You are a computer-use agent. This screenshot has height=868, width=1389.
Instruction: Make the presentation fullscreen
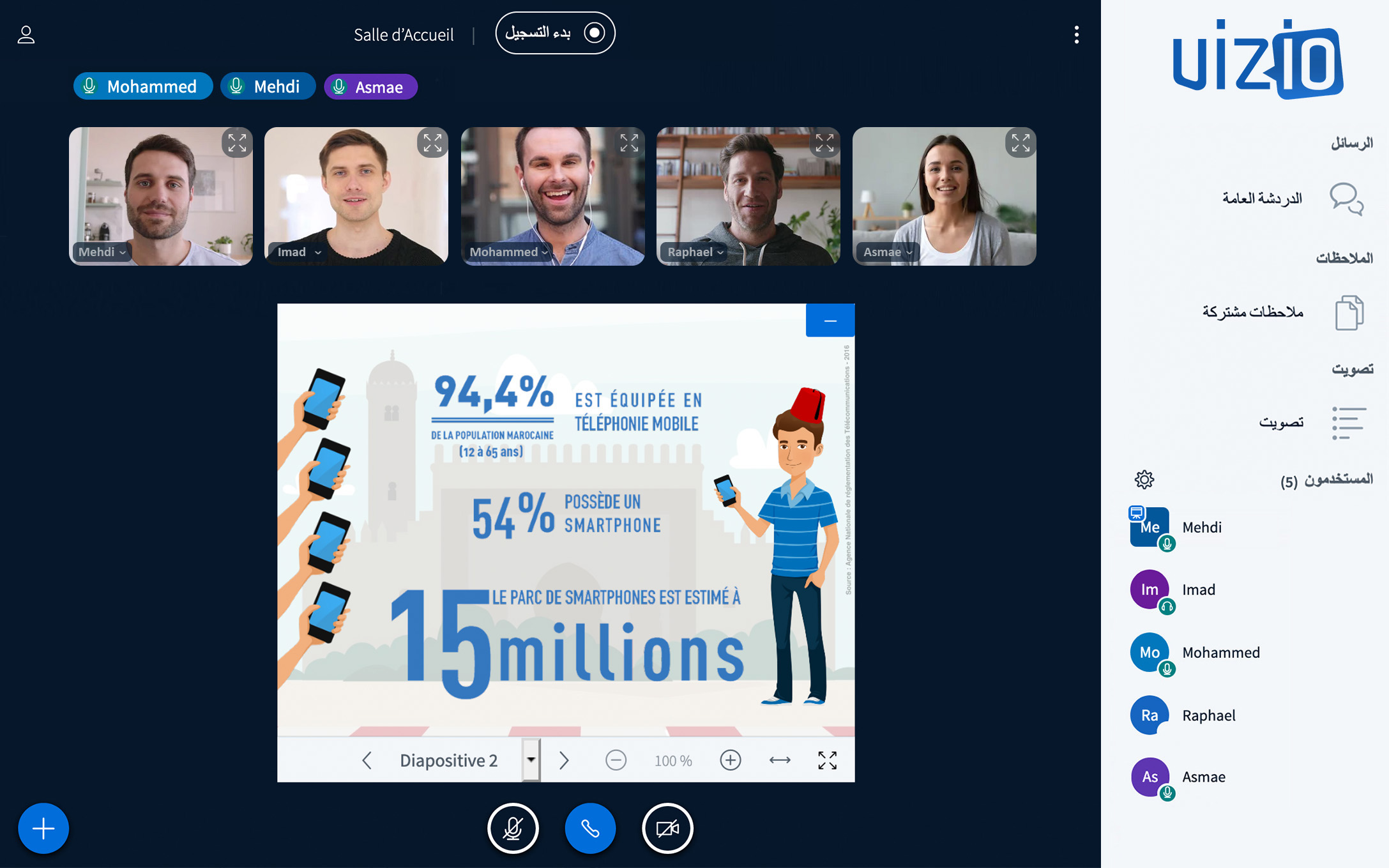pos(827,760)
